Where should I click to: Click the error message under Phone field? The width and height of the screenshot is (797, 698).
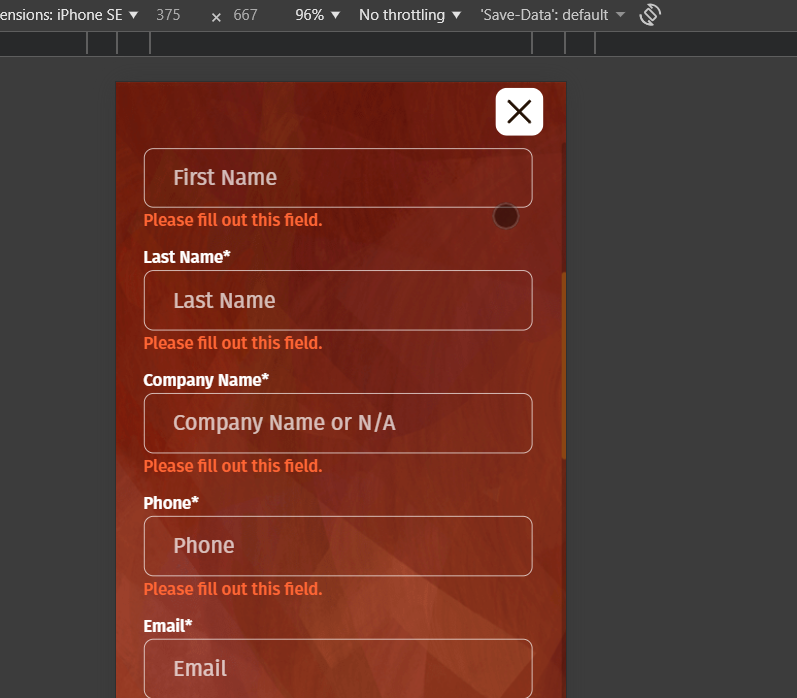coord(233,589)
